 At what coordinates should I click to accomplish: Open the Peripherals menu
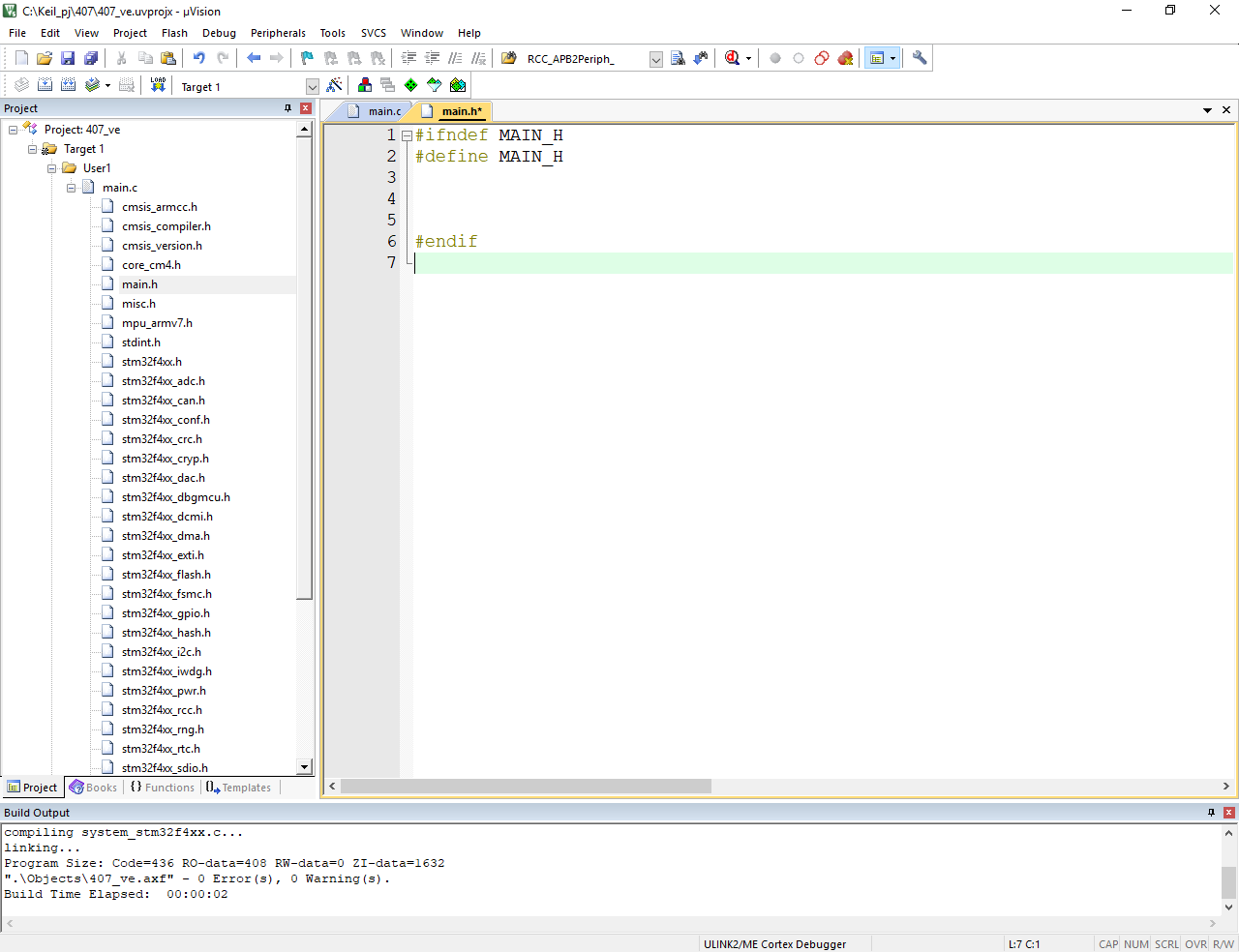[278, 33]
